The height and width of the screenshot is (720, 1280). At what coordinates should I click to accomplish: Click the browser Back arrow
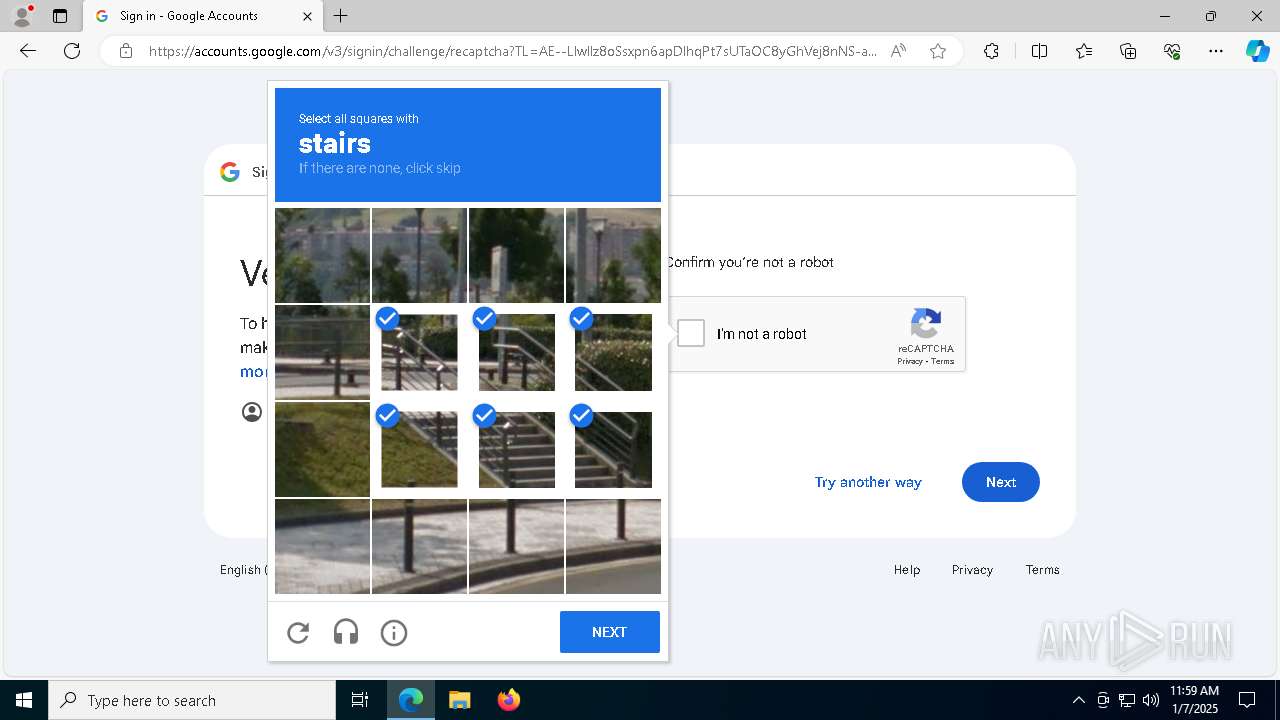[x=28, y=51]
